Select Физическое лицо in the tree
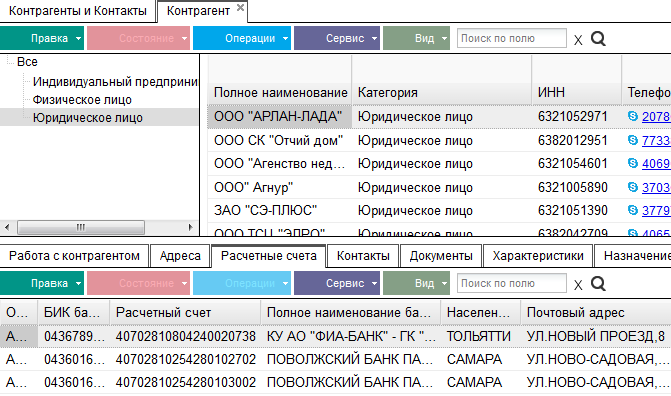This screenshot has height=396, width=671. pos(82,100)
